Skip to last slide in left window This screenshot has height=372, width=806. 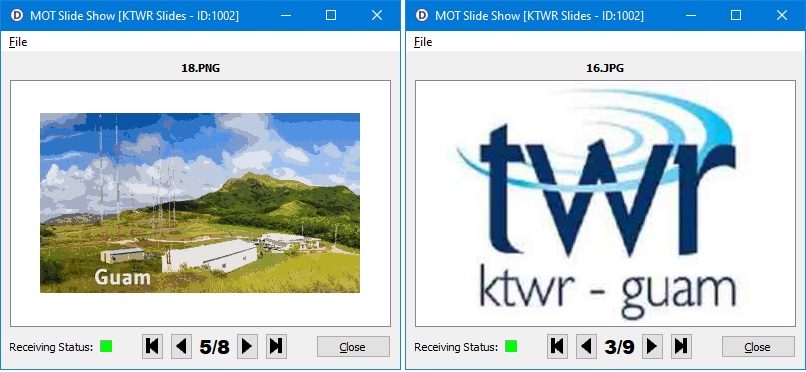(x=276, y=347)
